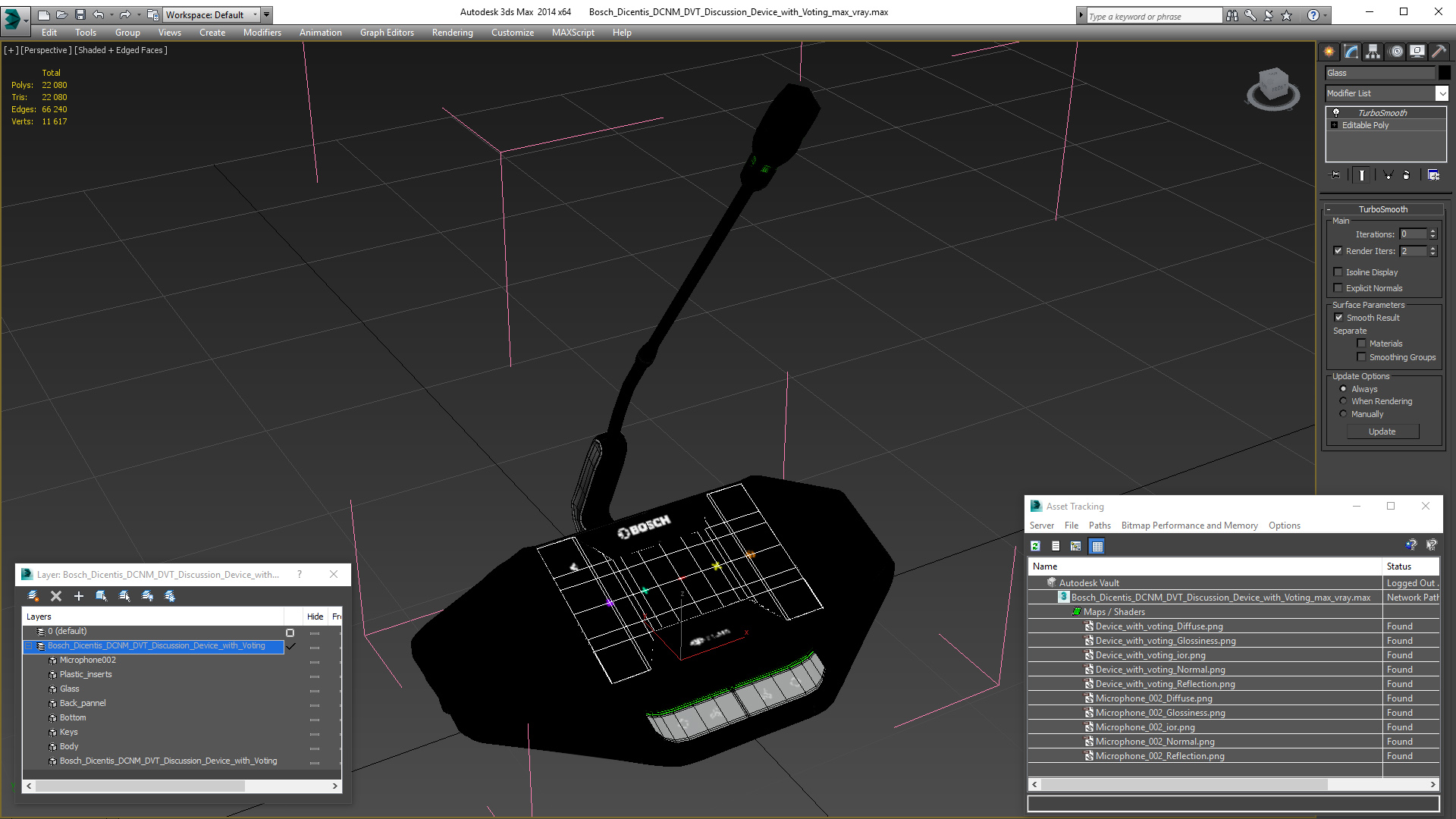This screenshot has width=1456, height=819.
Task: Click Add Selected Objects plus icon
Action: (x=79, y=596)
